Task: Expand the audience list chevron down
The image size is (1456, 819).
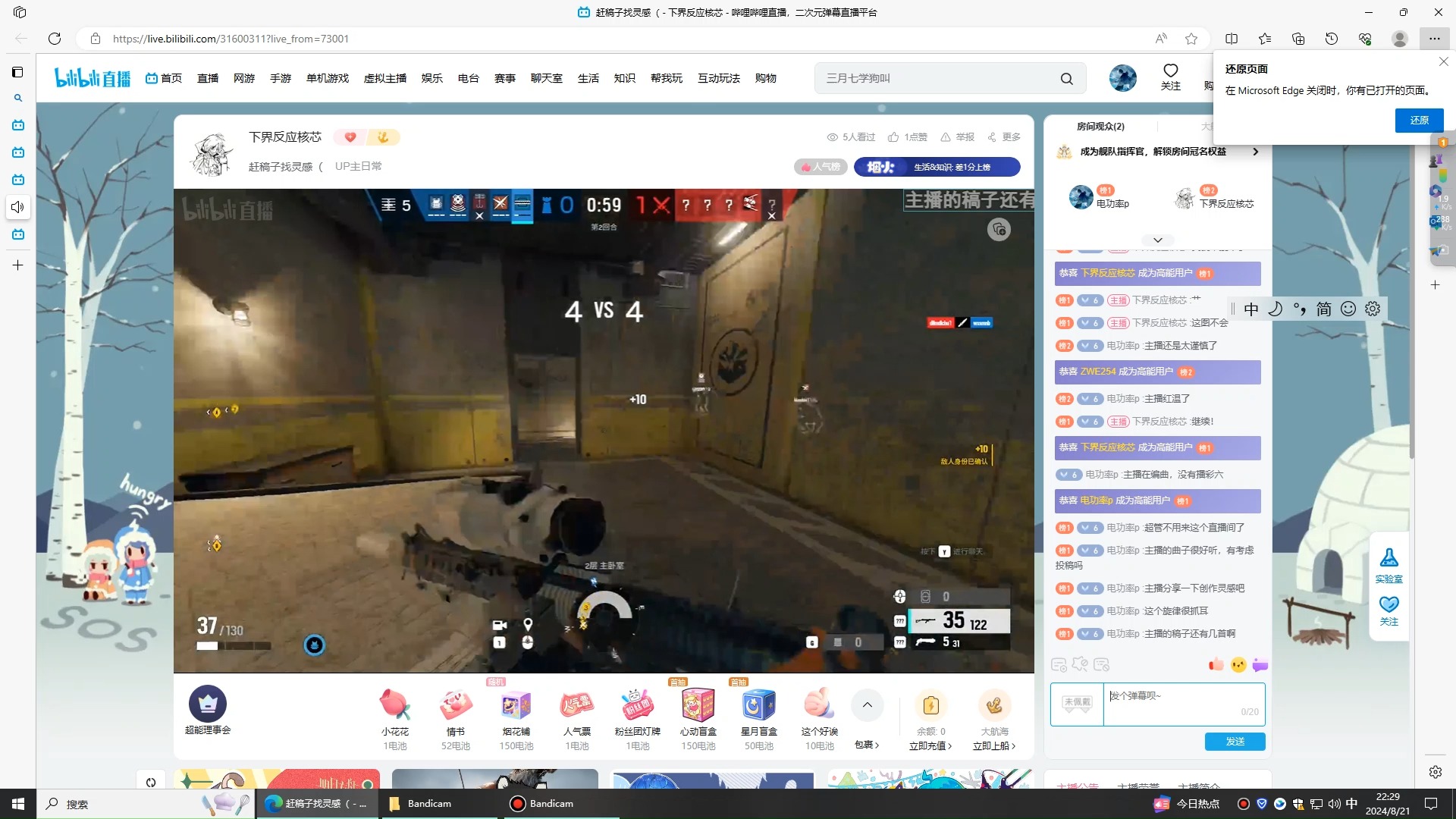Action: pyautogui.click(x=1158, y=240)
